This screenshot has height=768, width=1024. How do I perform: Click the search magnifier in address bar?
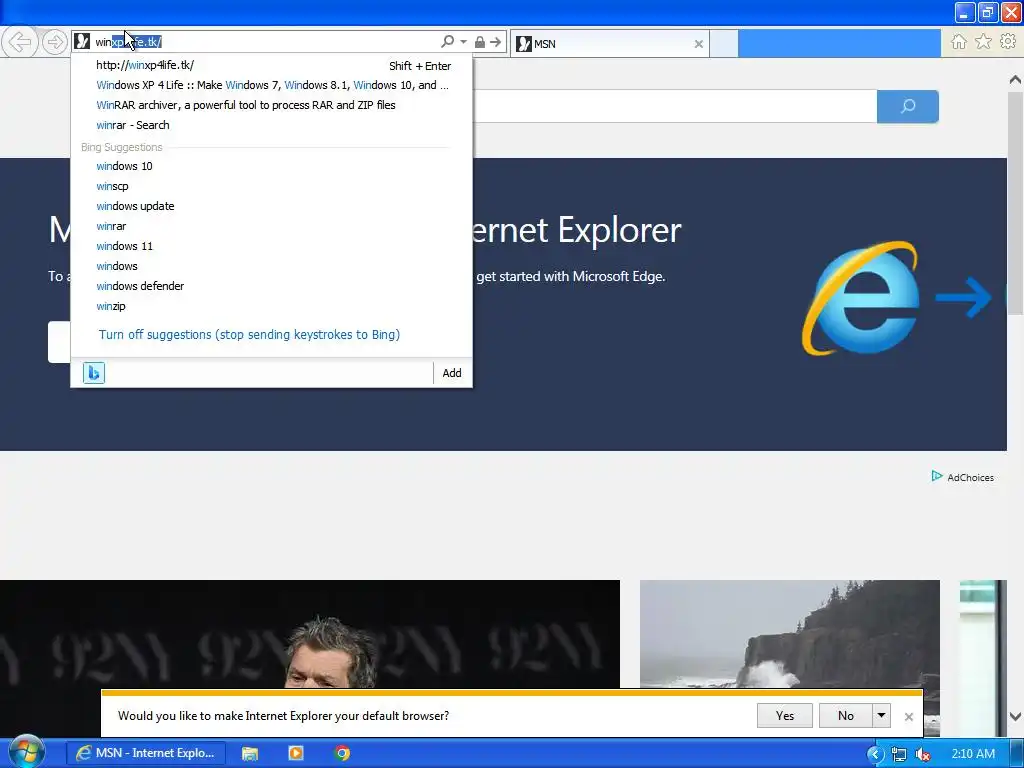[x=447, y=42]
